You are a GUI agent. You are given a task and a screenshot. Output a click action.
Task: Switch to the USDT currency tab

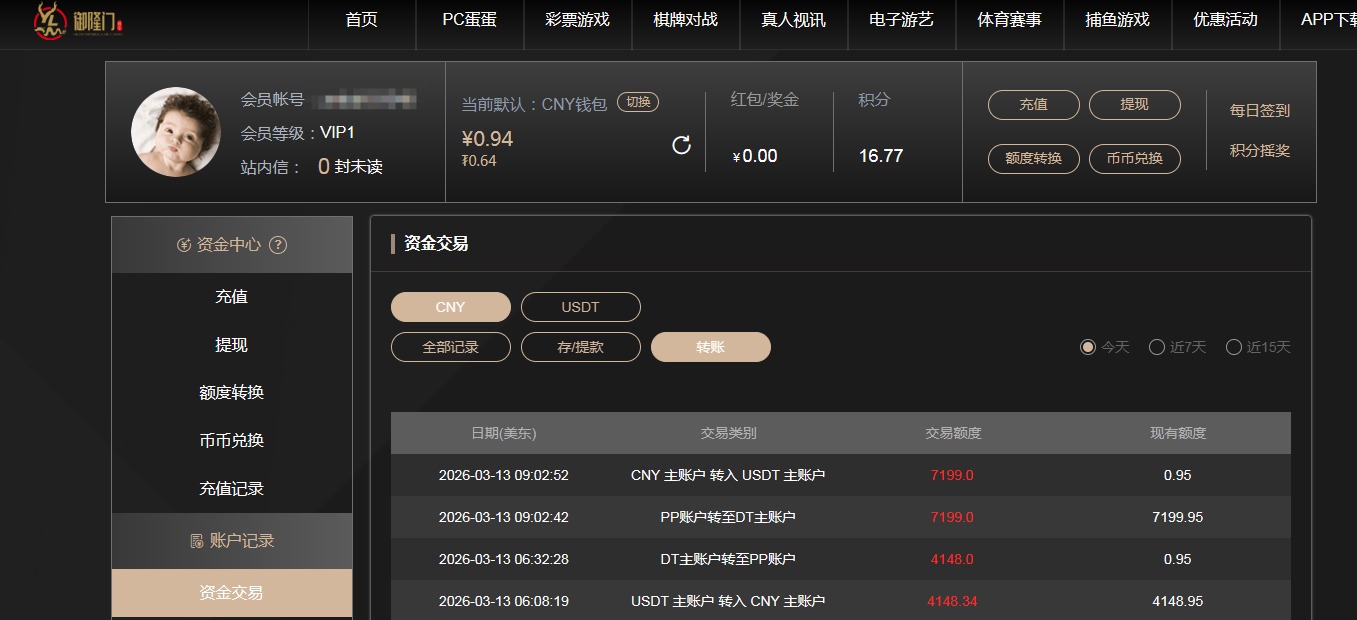pos(581,307)
